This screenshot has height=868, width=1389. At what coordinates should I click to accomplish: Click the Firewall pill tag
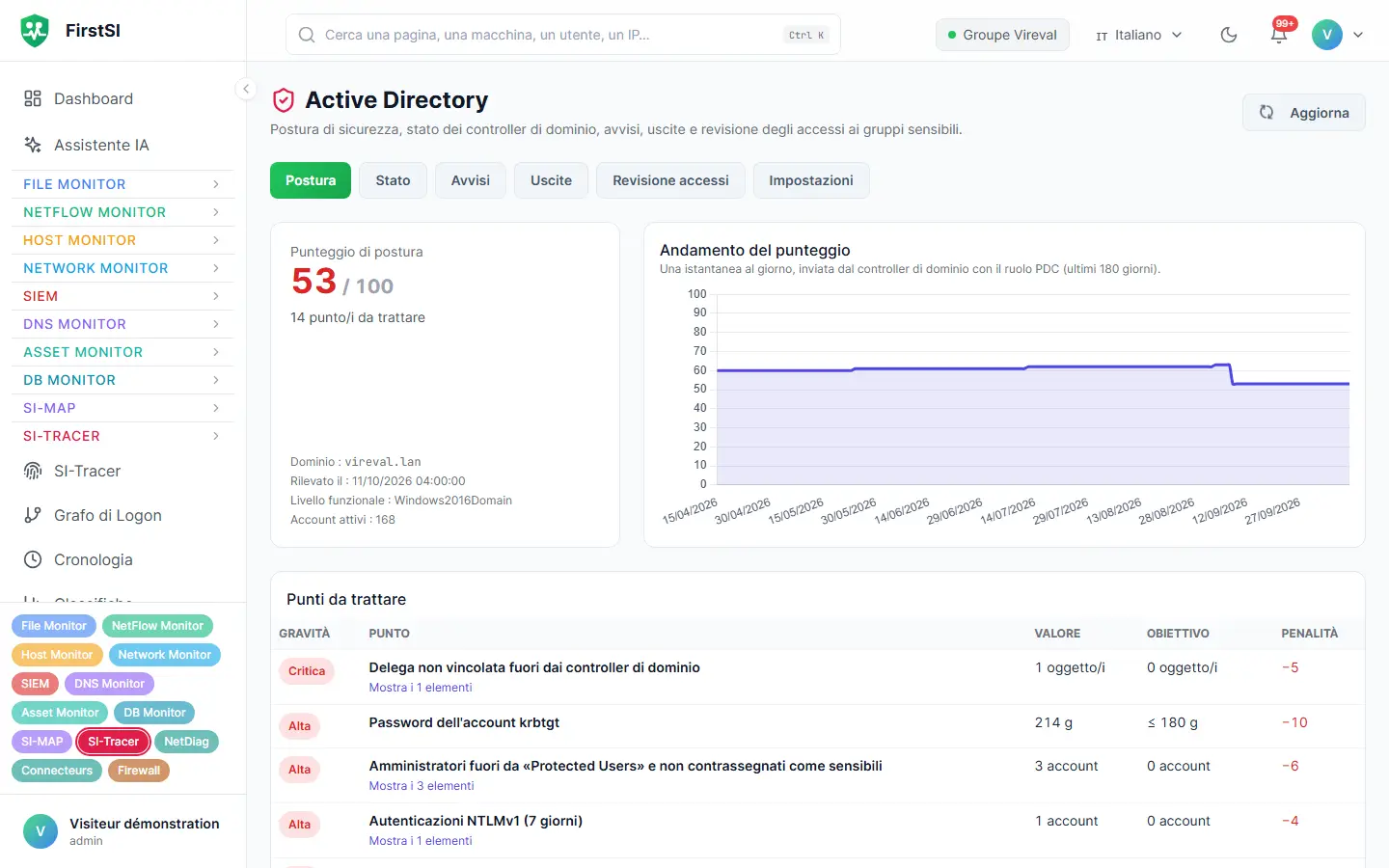click(x=139, y=771)
